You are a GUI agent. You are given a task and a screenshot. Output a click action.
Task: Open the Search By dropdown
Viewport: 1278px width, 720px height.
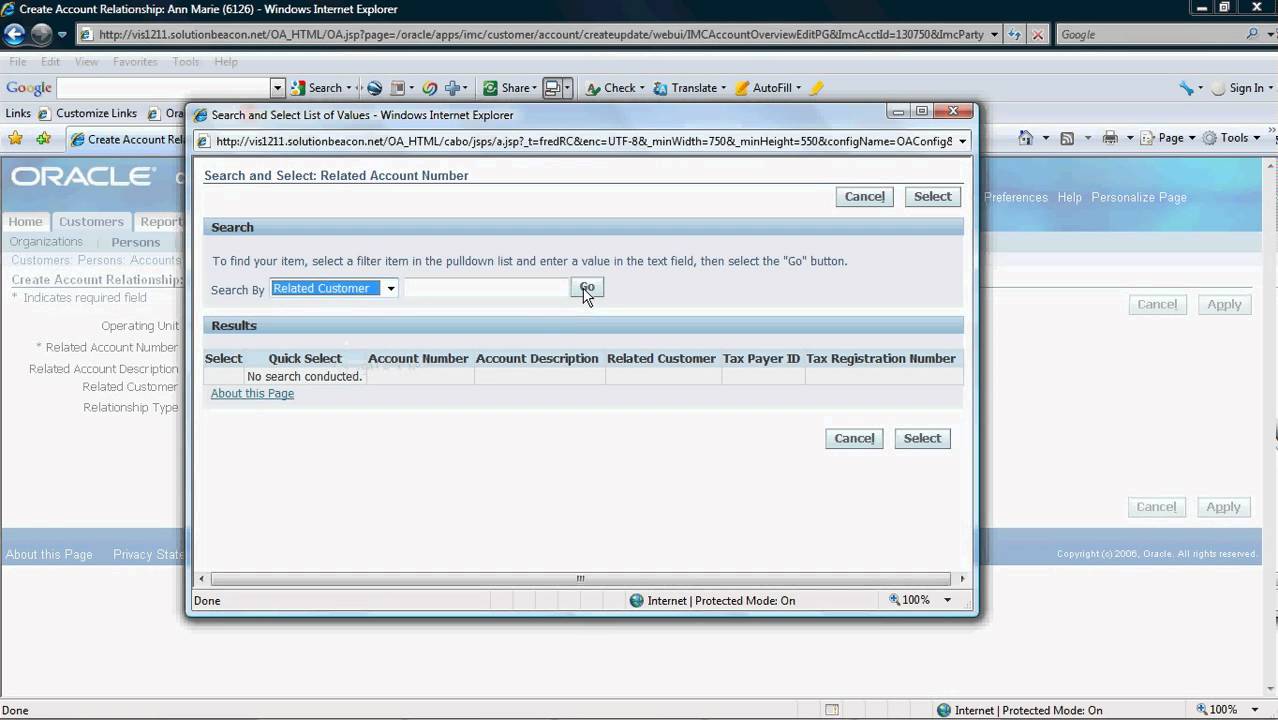[x=334, y=288]
